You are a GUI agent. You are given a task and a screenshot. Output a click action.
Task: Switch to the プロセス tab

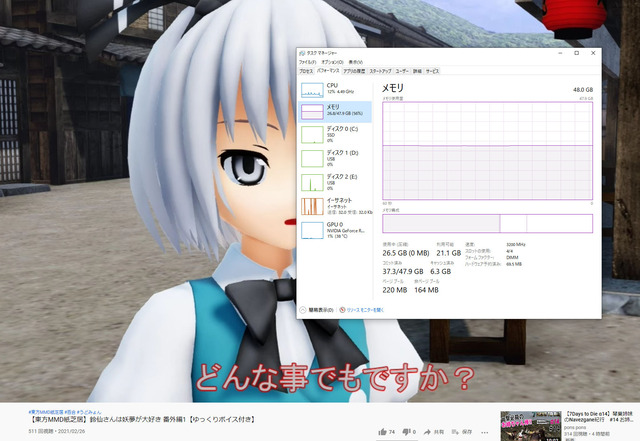pos(306,71)
